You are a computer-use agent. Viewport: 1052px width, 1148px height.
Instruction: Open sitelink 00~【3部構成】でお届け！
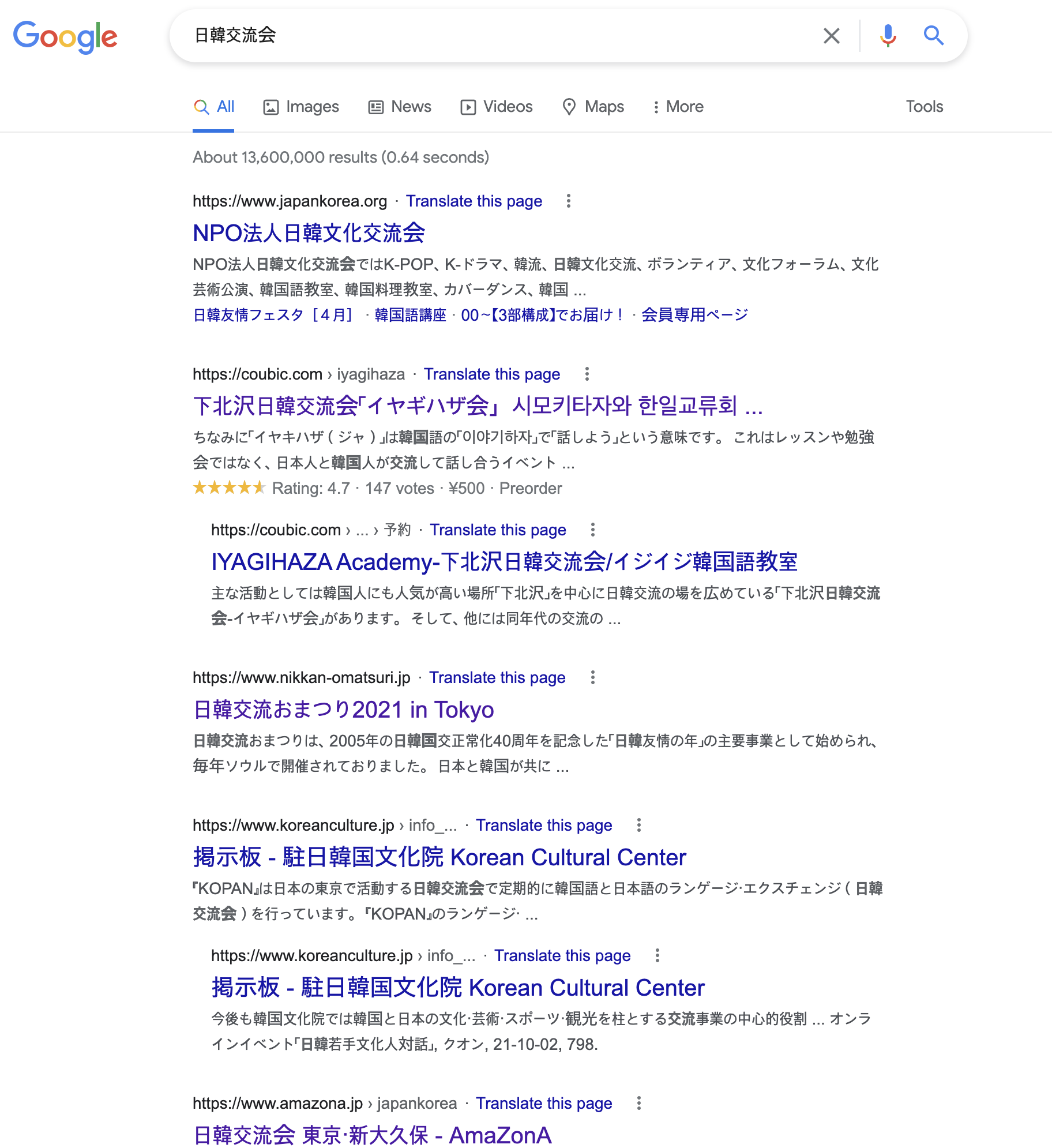[x=543, y=315]
